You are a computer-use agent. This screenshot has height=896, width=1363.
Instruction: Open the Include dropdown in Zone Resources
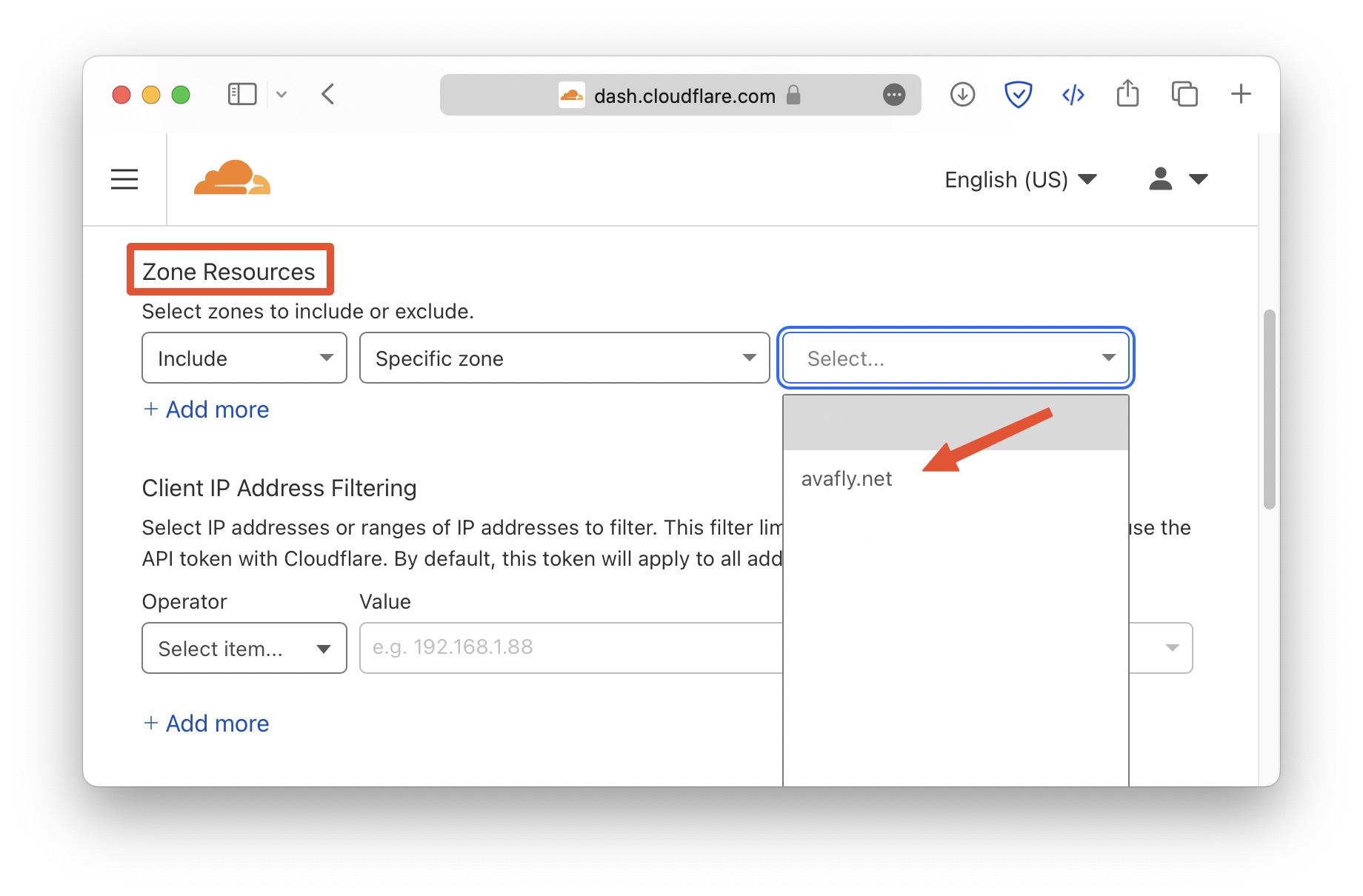(244, 358)
